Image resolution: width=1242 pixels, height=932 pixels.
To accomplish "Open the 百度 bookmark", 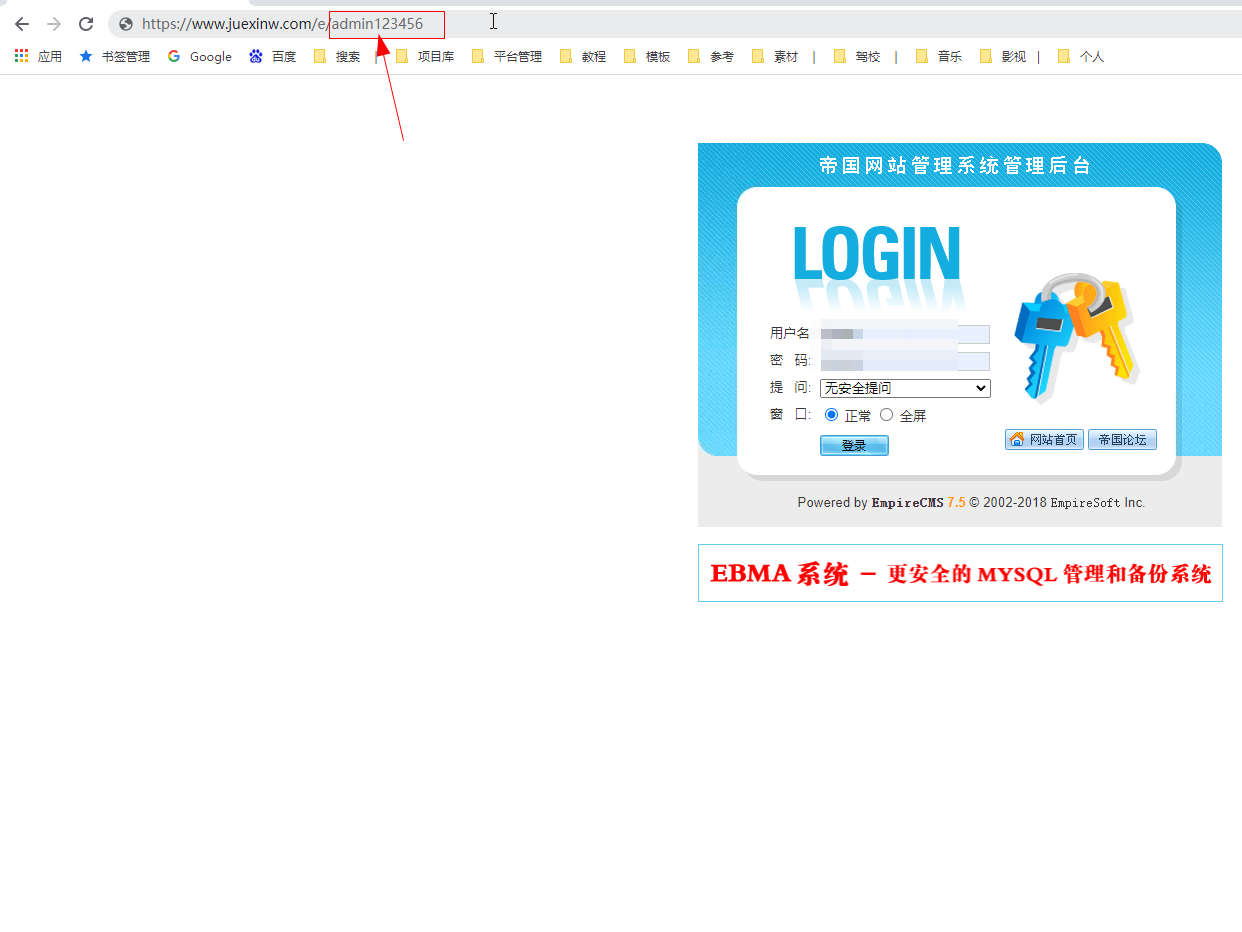I will pyautogui.click(x=273, y=57).
